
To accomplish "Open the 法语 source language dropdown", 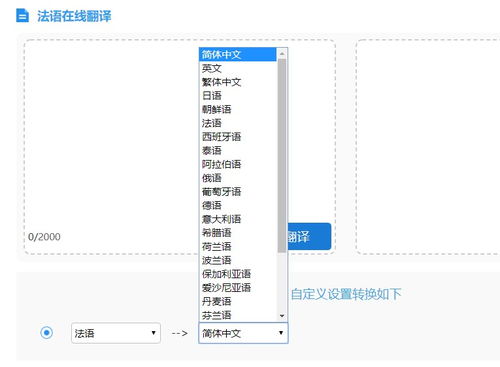I will click(116, 333).
